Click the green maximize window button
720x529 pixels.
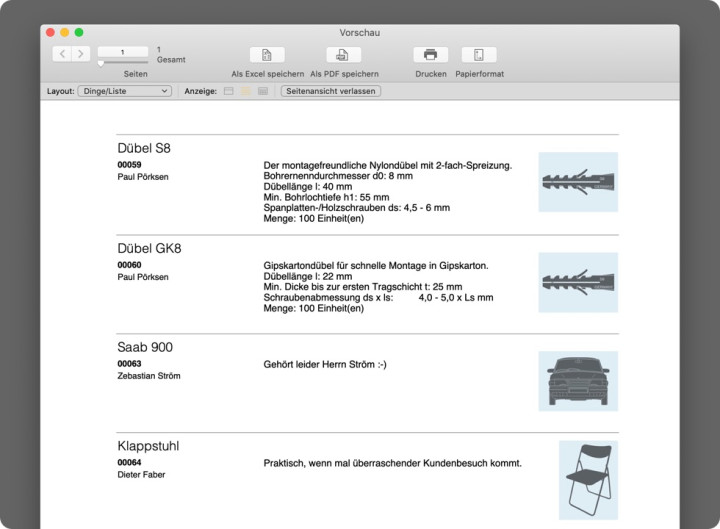click(x=79, y=32)
